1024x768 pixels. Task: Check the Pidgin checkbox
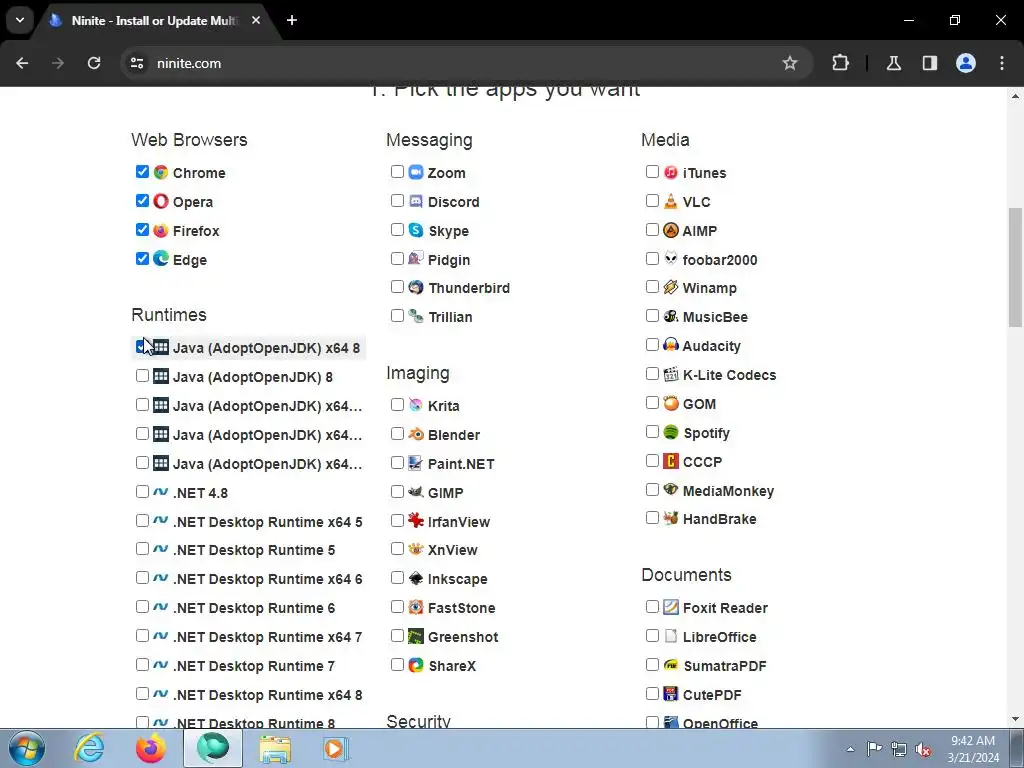[x=397, y=259]
